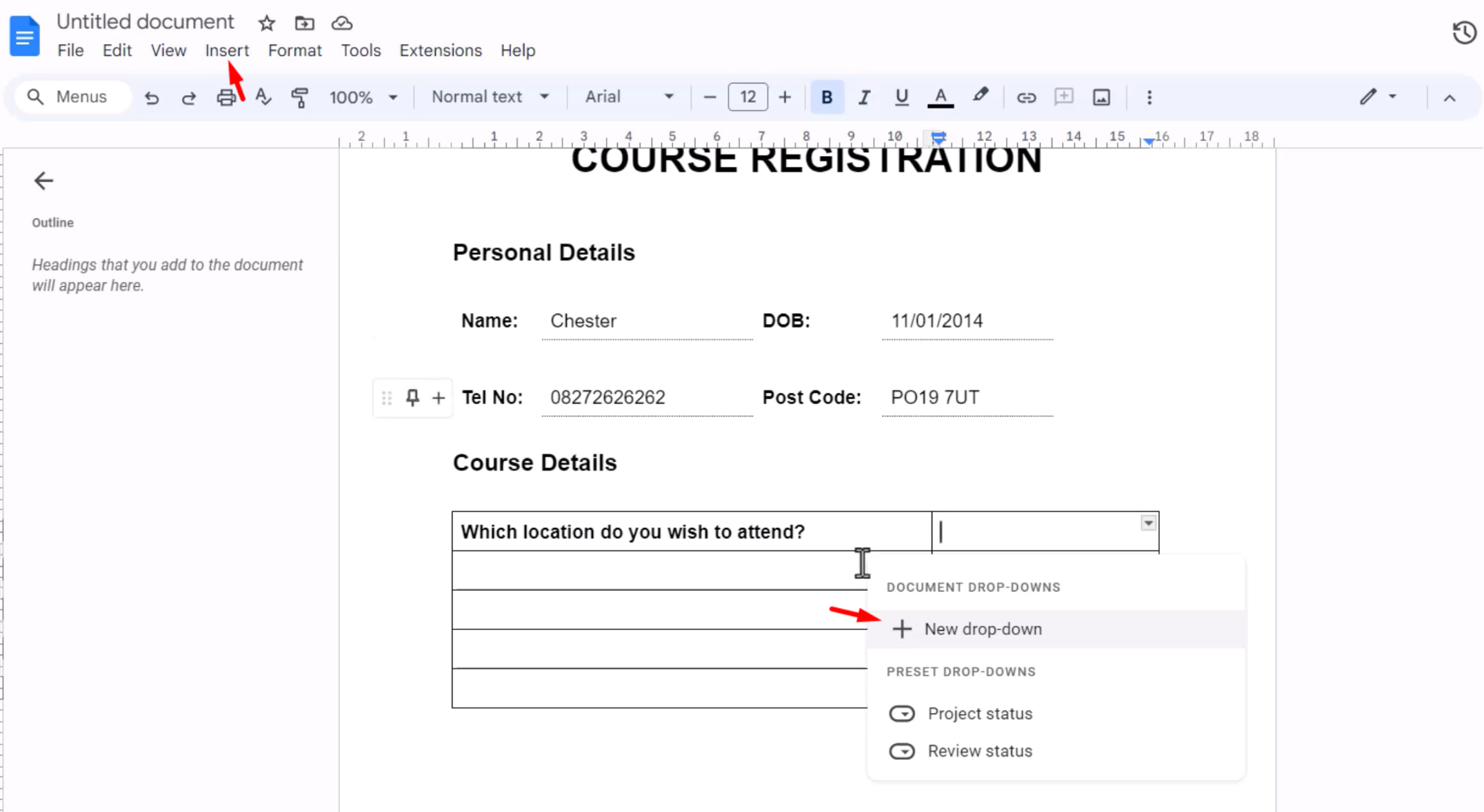This screenshot has height=812, width=1484.
Task: Check cloud save status icon
Action: click(342, 23)
